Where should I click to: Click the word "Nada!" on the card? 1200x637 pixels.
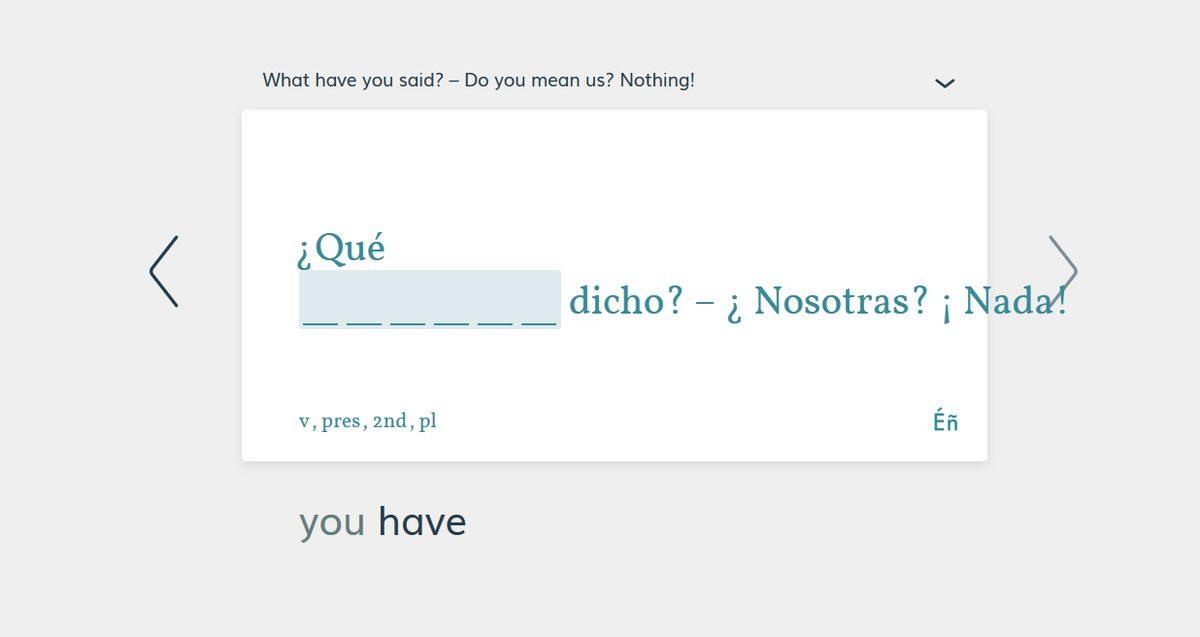1014,300
